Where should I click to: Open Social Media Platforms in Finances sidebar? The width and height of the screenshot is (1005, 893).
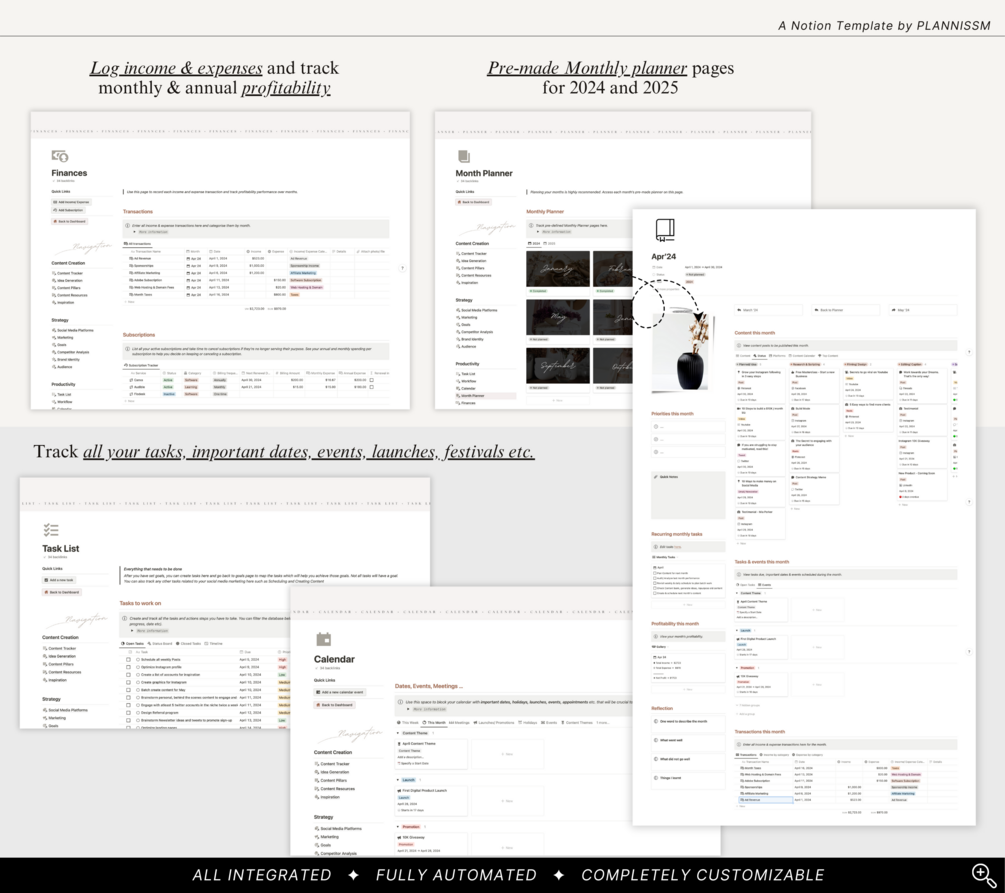(75, 330)
